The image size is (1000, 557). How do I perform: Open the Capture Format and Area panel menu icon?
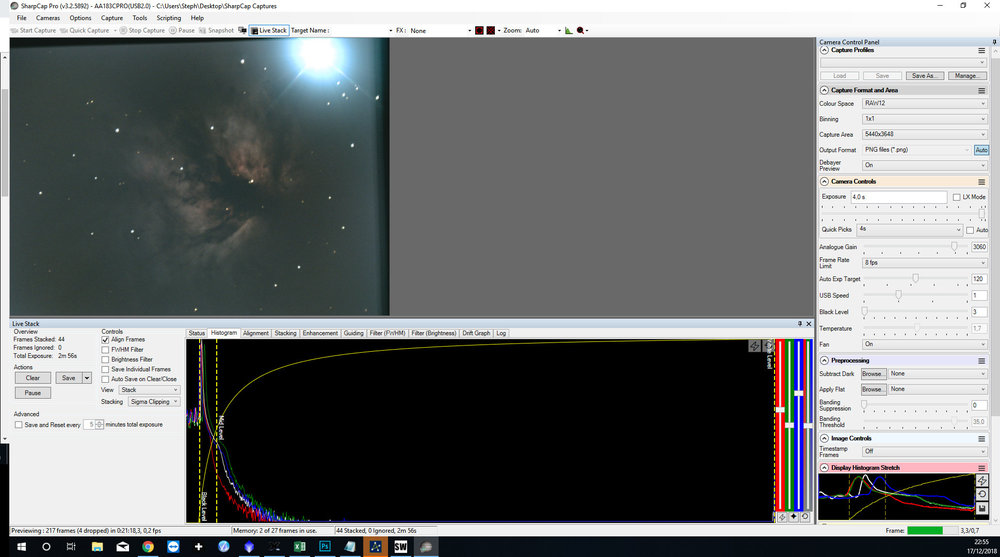pyautogui.click(x=982, y=91)
